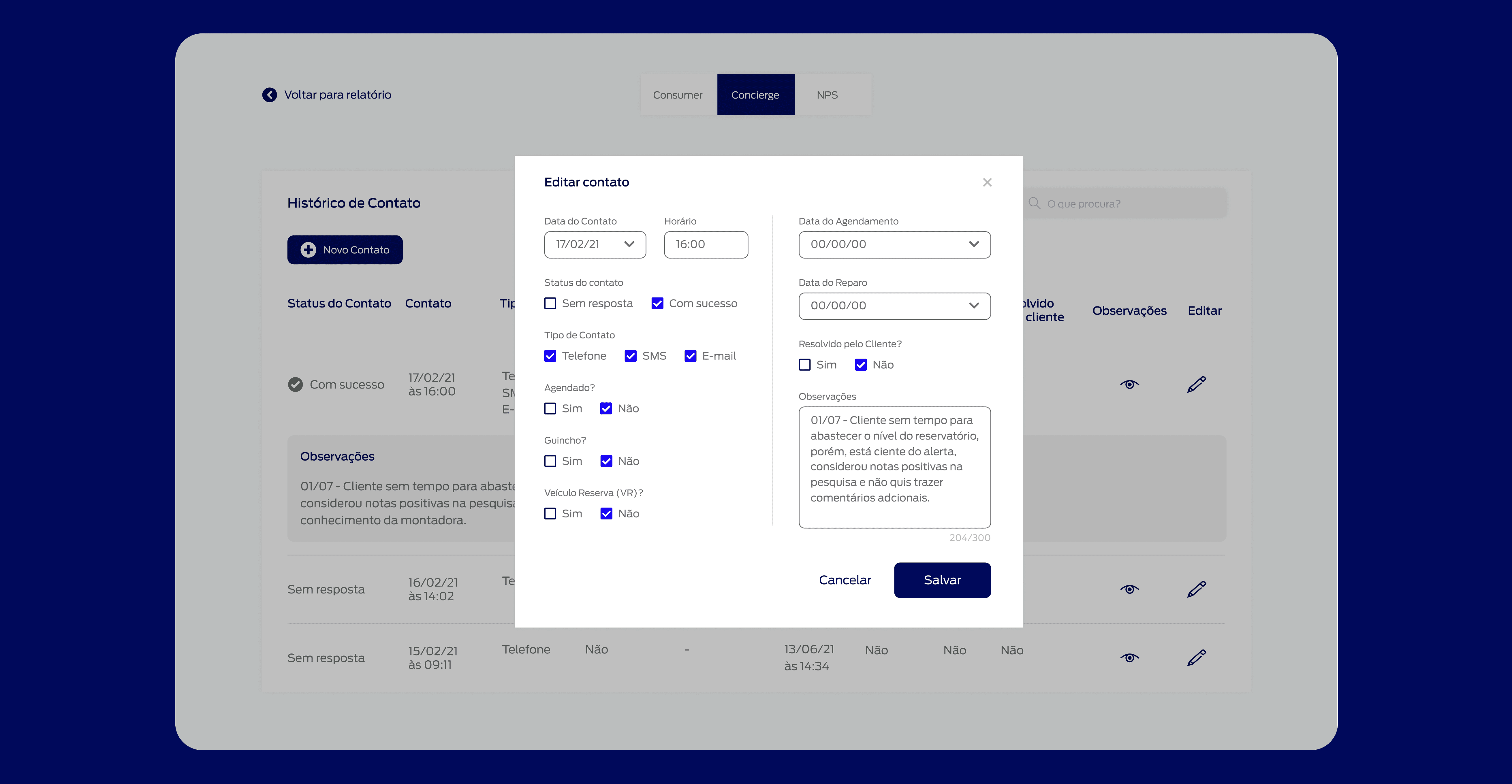
Task: Show observations for 15/02/21 contact row
Action: pyautogui.click(x=1129, y=658)
